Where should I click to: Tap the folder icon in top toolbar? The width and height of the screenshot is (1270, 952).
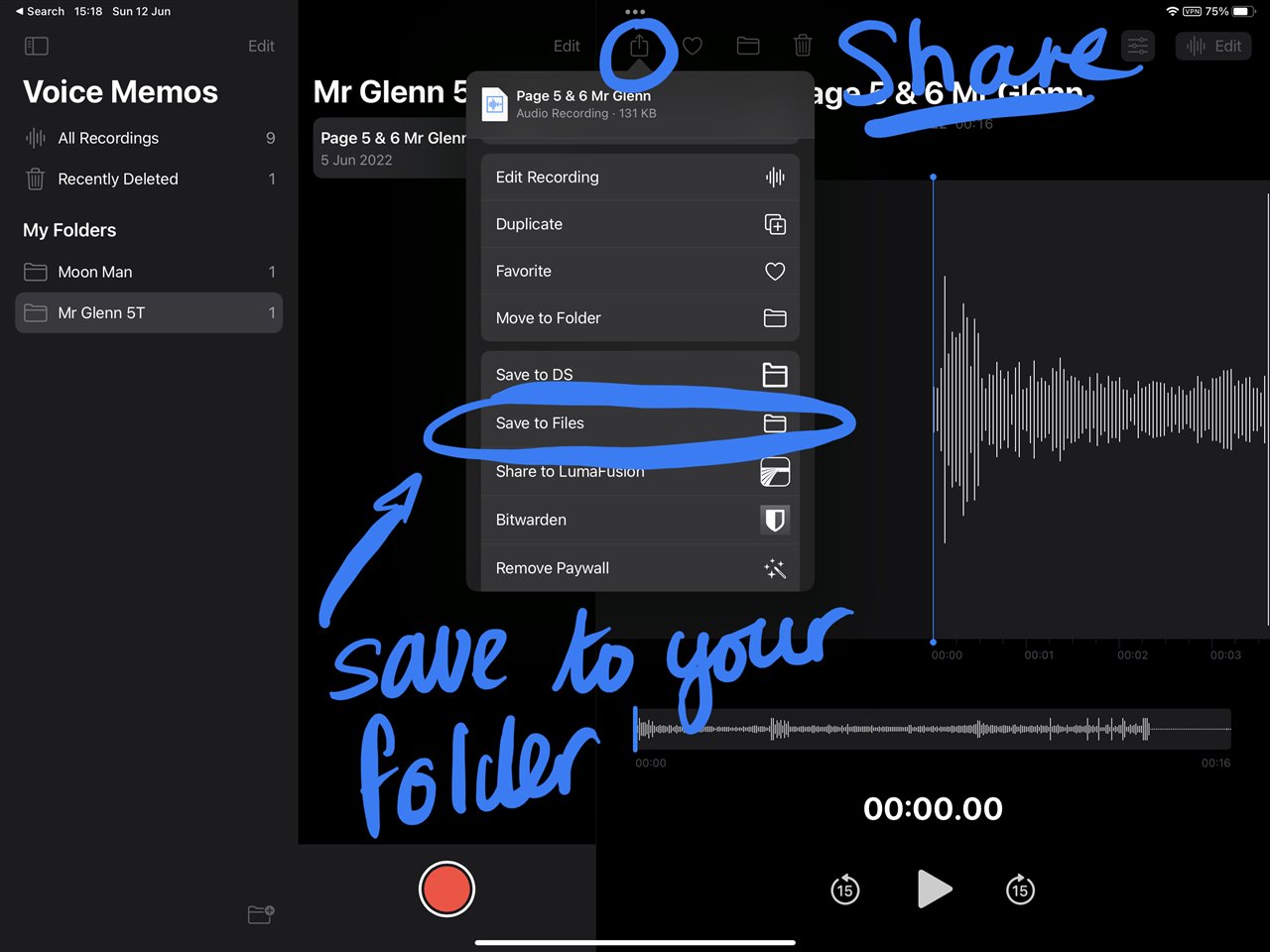tap(748, 46)
